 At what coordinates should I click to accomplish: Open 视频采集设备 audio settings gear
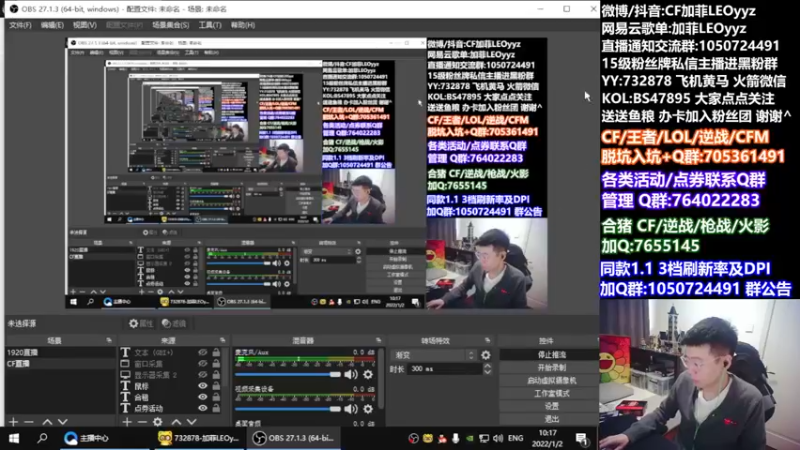[368, 409]
